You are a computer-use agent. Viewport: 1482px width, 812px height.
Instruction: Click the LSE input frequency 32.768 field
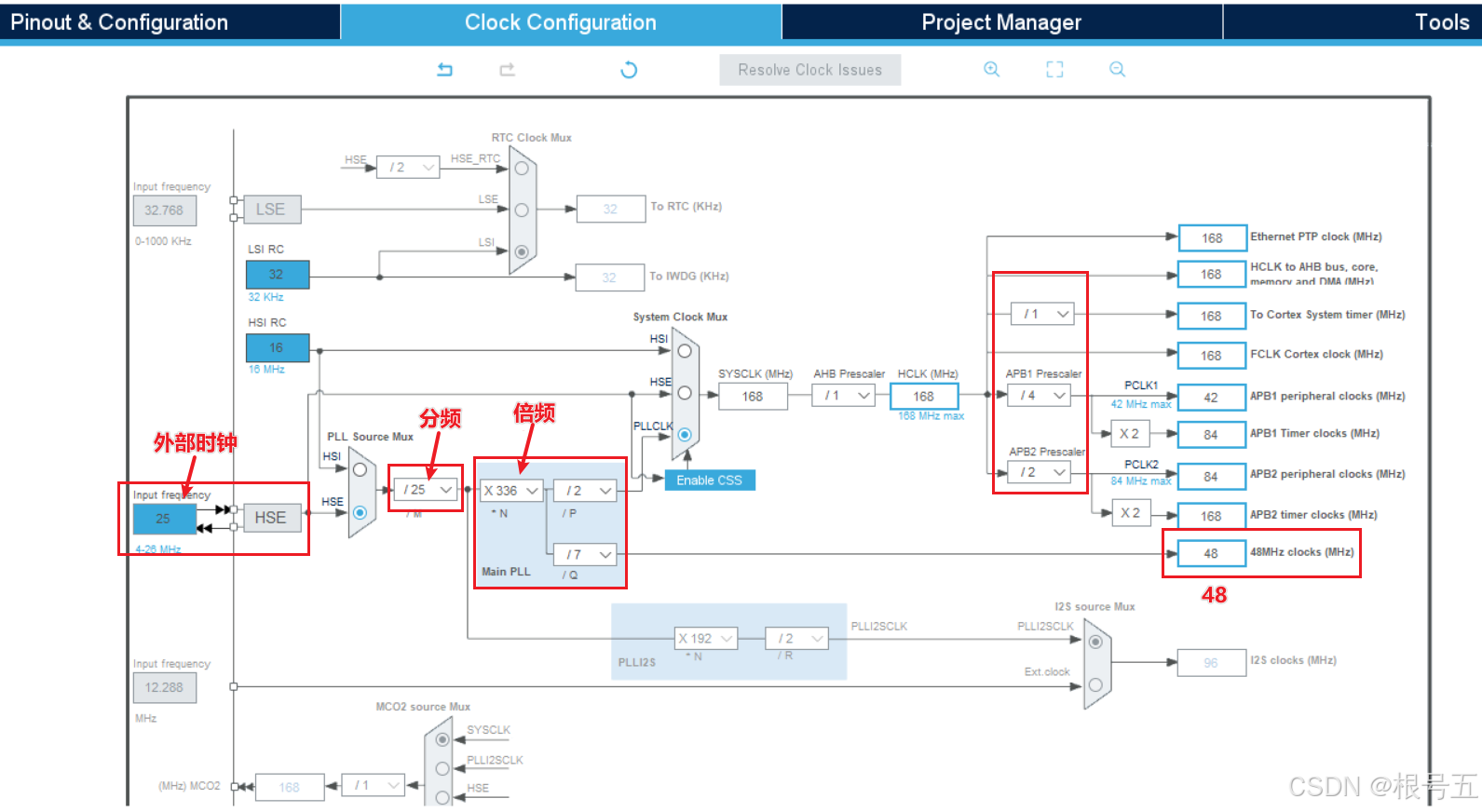(x=164, y=210)
